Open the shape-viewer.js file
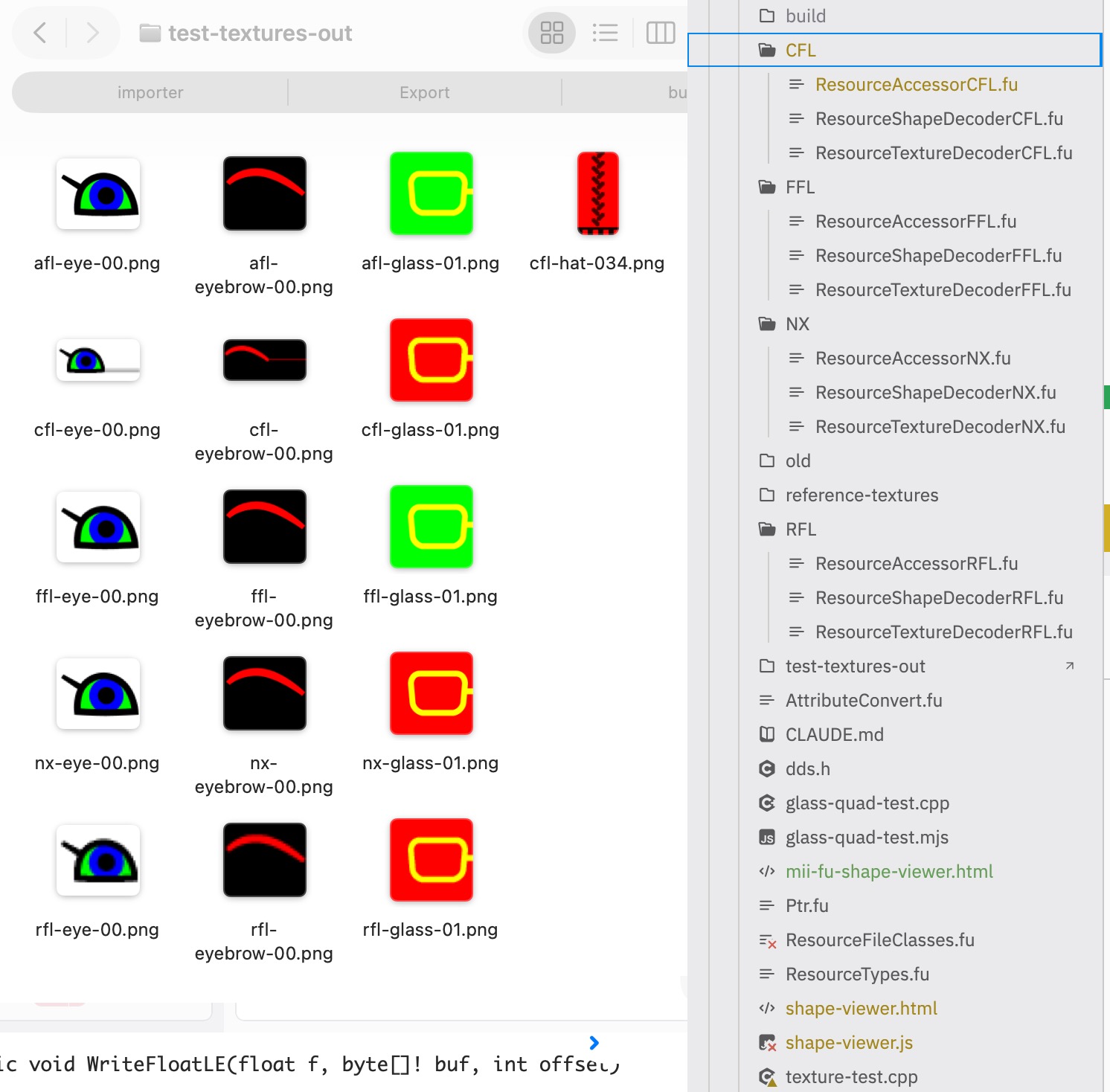This screenshot has width=1110, height=1092. pyautogui.click(x=848, y=1042)
